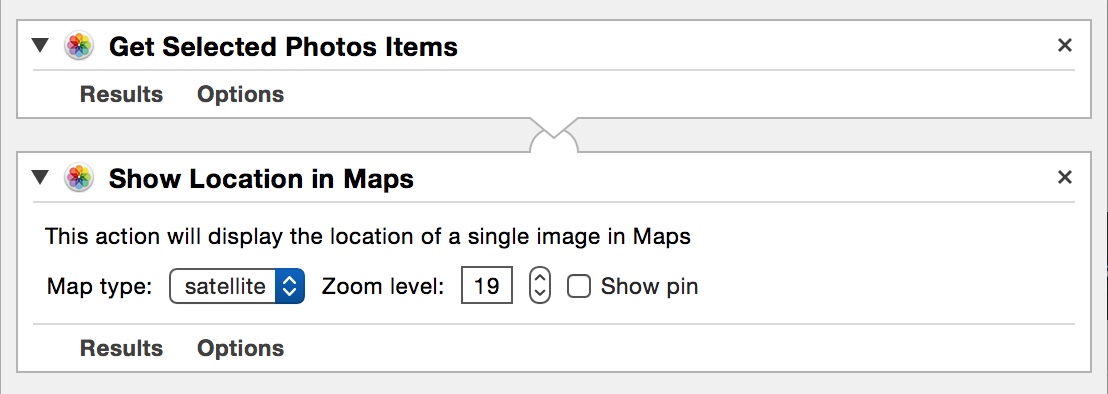Remove the Show Location in Maps action

pos(1064,178)
